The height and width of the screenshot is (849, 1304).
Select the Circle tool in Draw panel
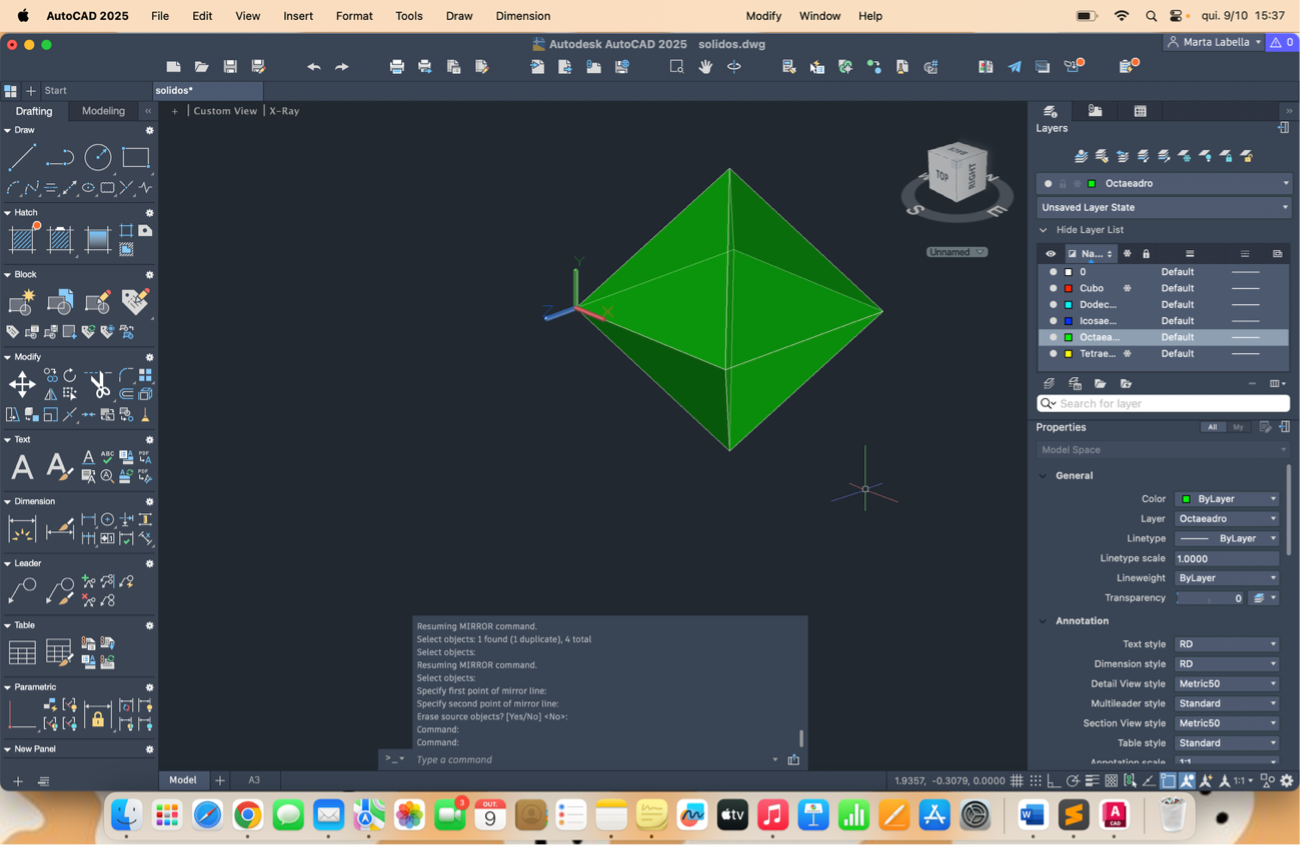tap(98, 157)
